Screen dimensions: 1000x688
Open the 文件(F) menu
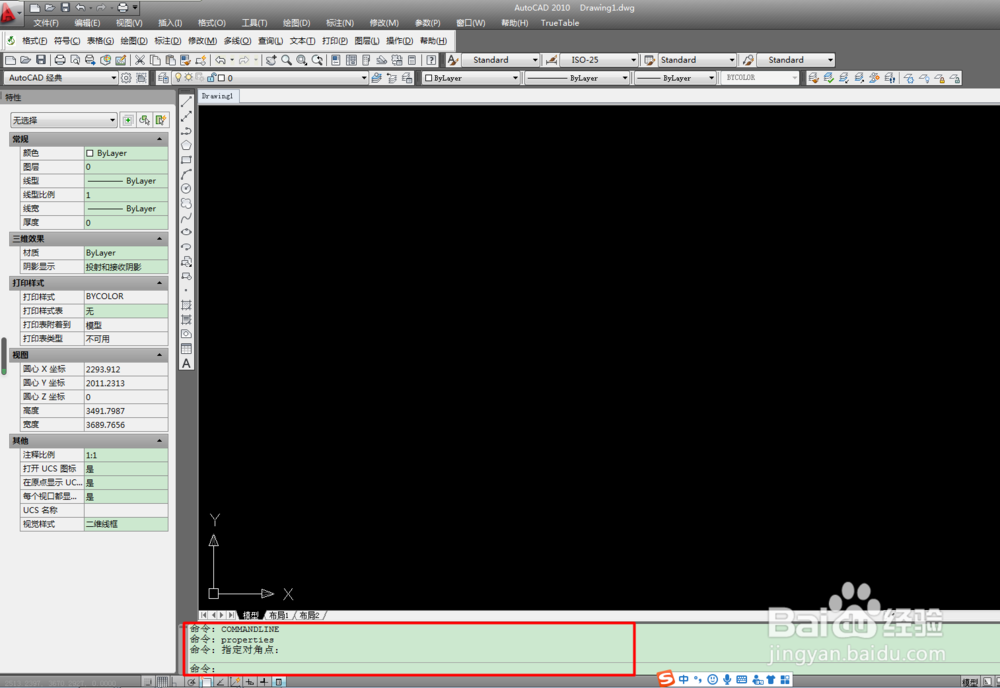[46, 23]
